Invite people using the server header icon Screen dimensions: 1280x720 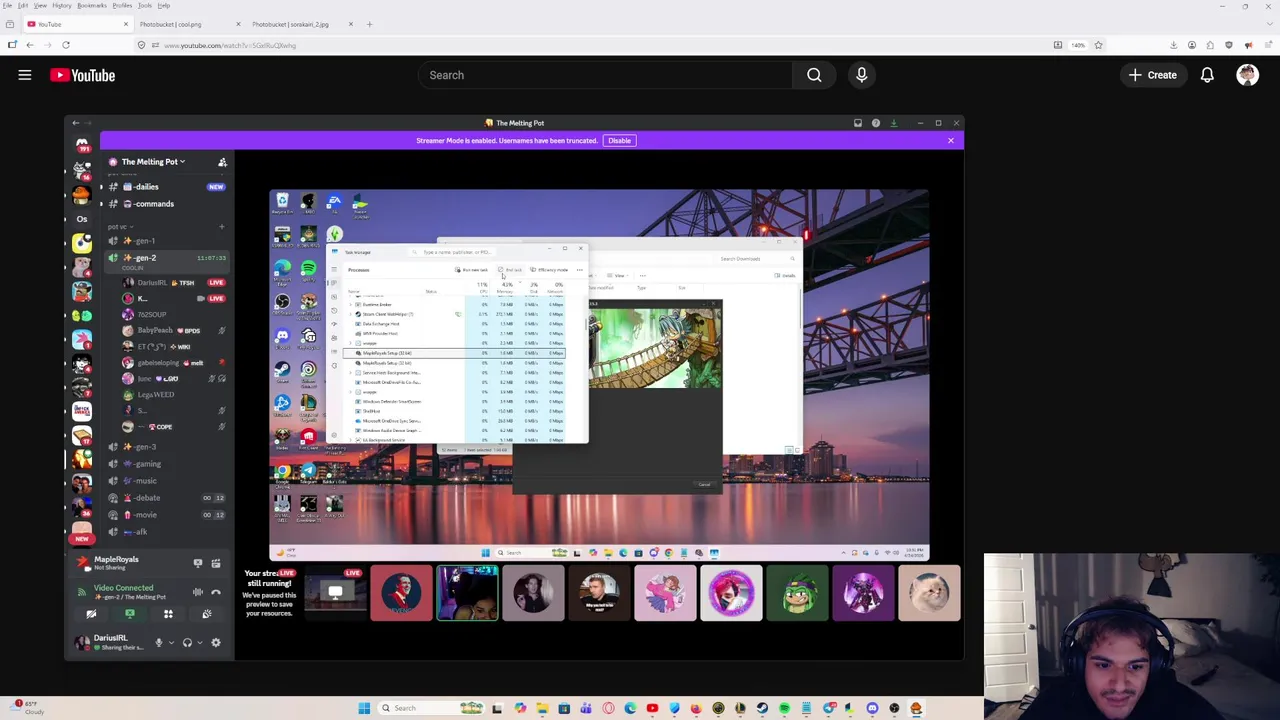click(x=222, y=162)
